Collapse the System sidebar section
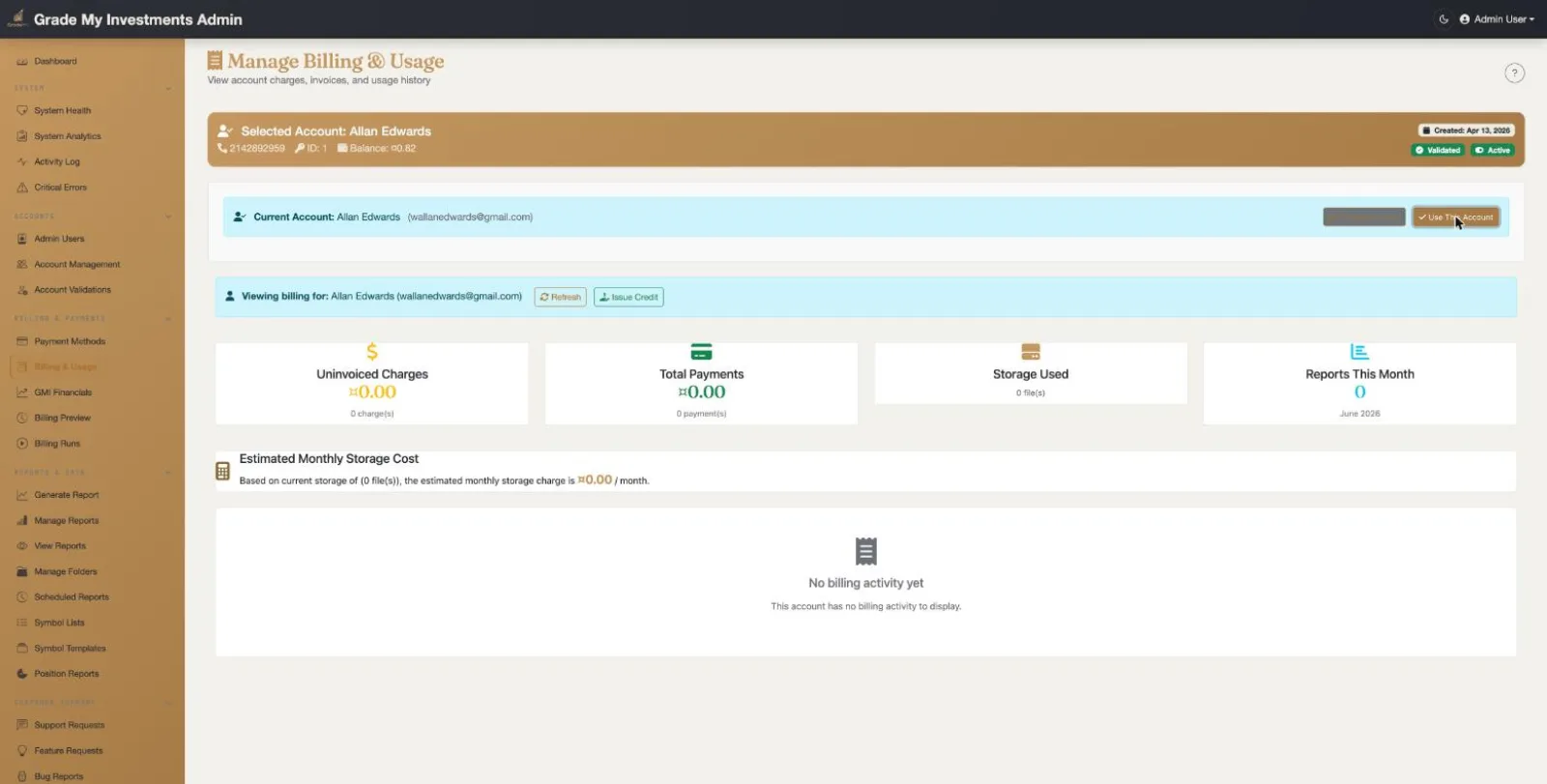The height and width of the screenshot is (784, 1547). click(168, 88)
